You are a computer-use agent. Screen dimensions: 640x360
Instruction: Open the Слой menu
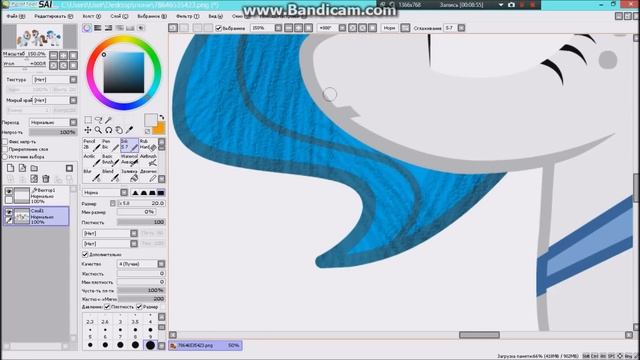pyautogui.click(x=119, y=16)
